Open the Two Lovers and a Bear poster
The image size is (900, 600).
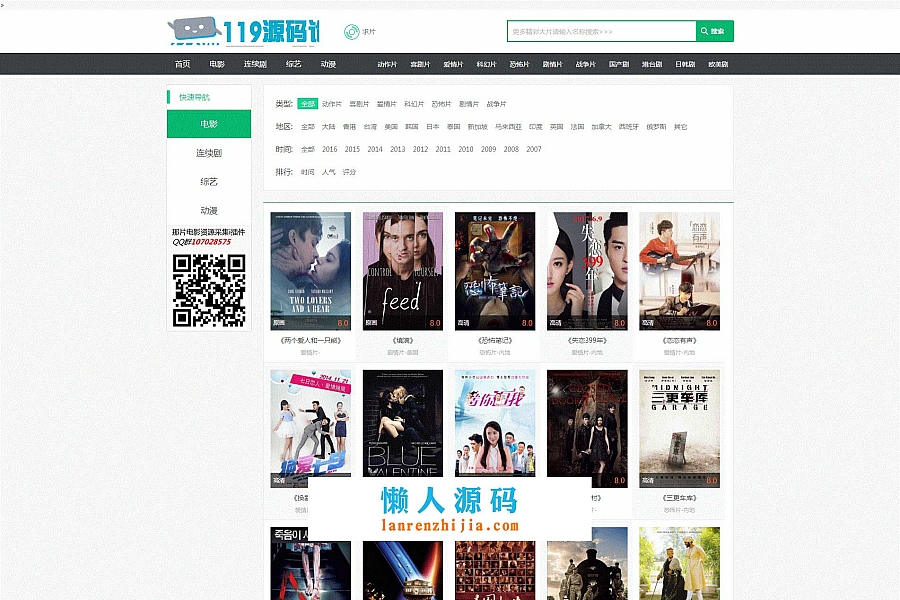(311, 271)
